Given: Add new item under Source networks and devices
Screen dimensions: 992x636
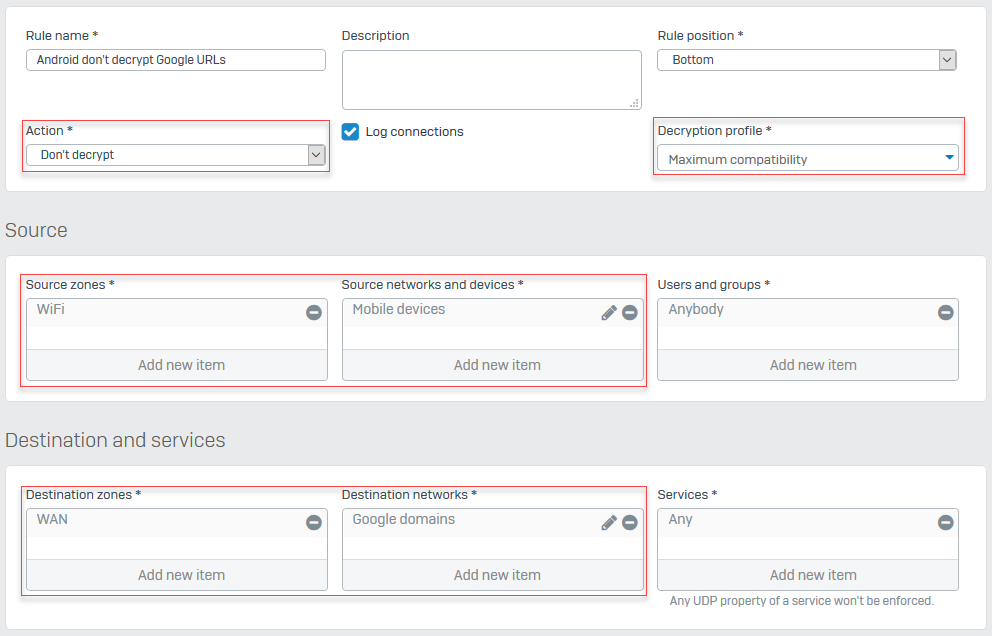Looking at the screenshot, I should point(492,364).
